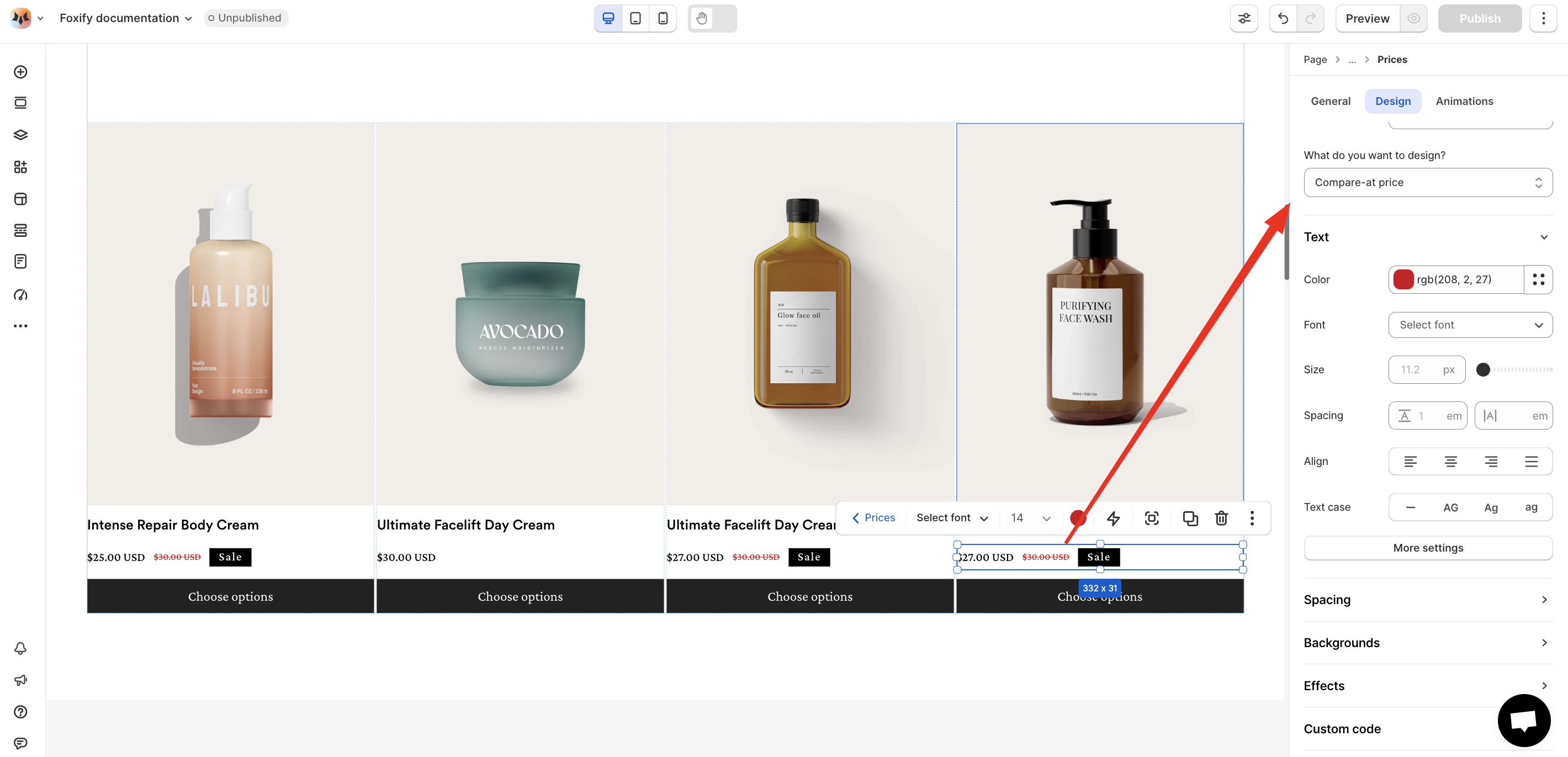Screen dimensions: 1568x757
Task: Click the delete trash icon in floating toolbar
Action: 1221,518
